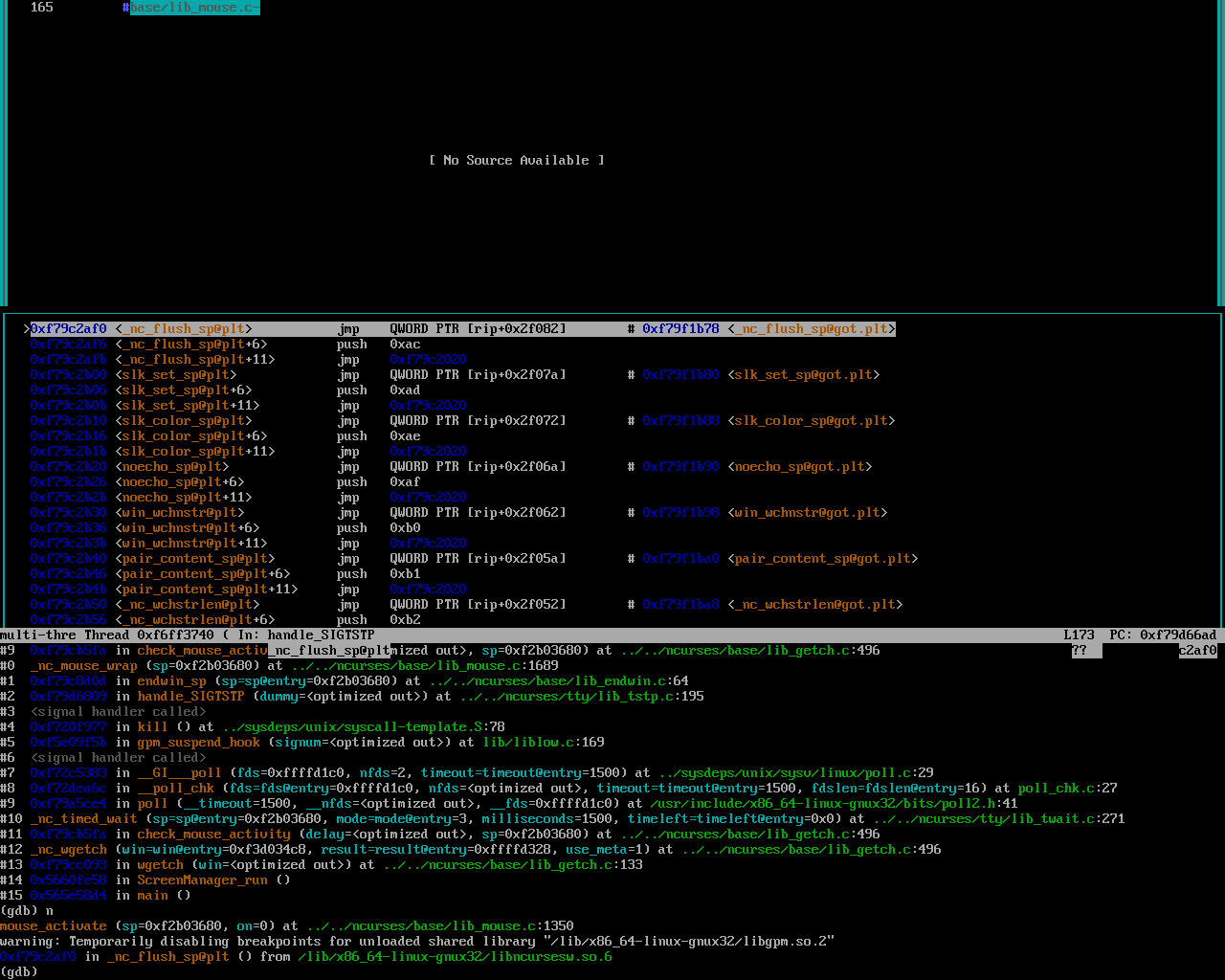Select gpm_suspend_hook in backtrace frame #5
The image size is (1225, 980).
click(198, 743)
